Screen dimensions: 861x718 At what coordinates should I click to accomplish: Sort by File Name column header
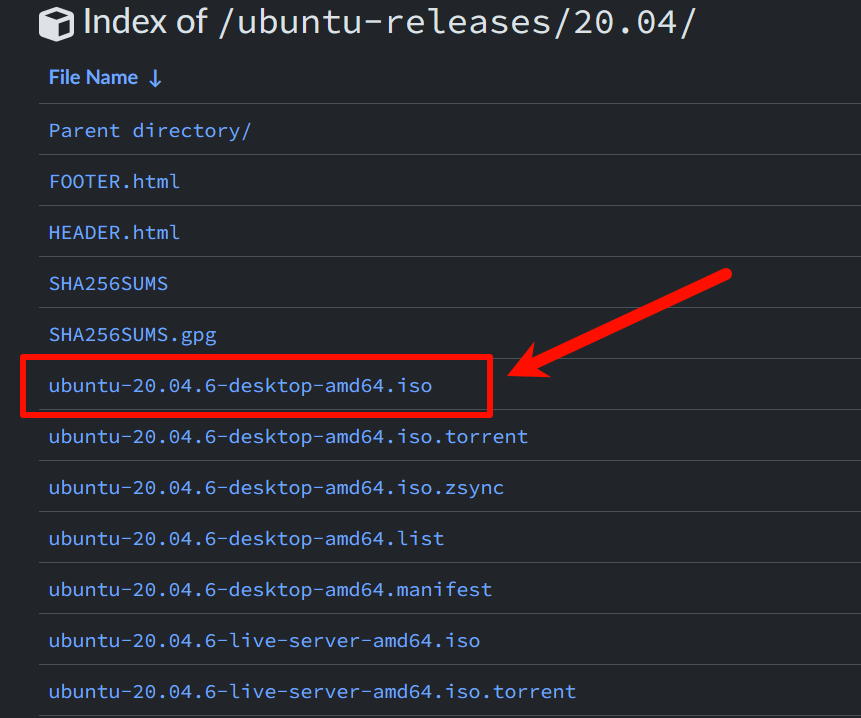93,77
